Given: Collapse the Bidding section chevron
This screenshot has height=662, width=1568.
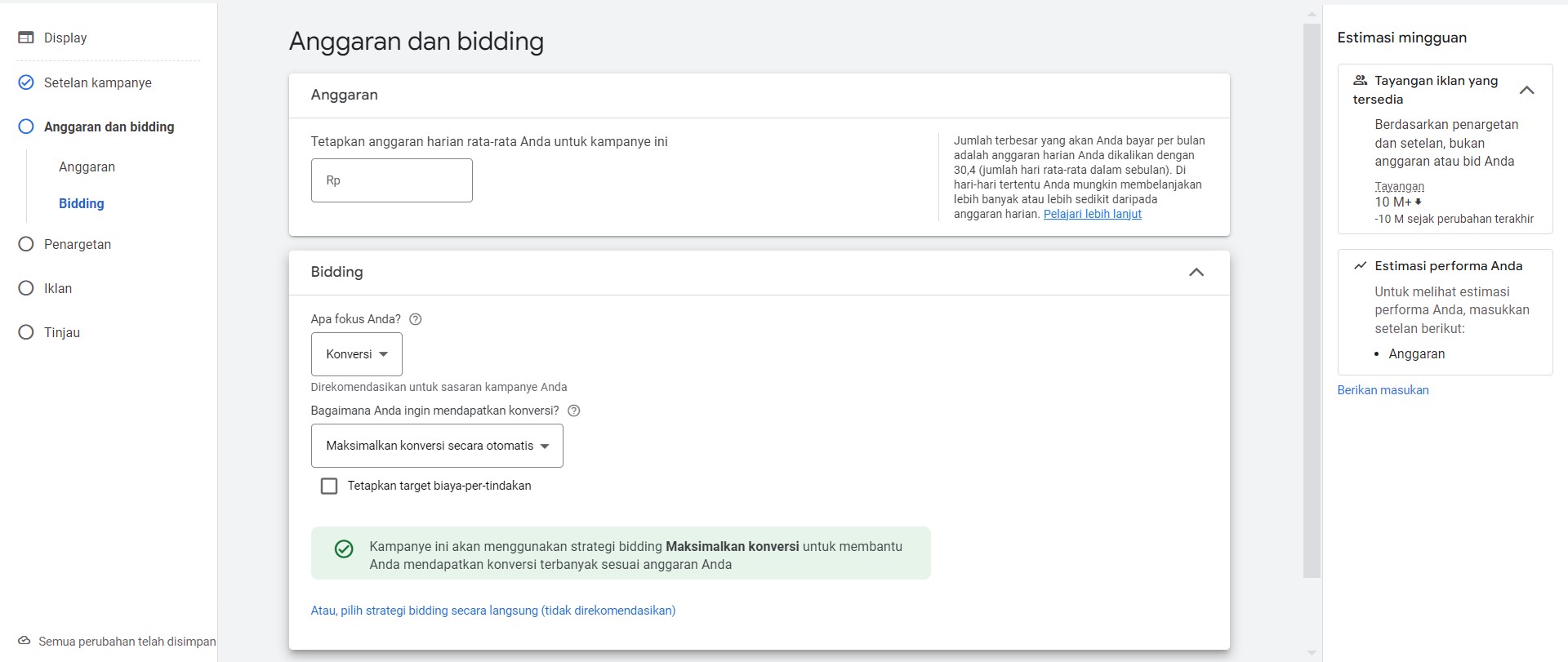Looking at the screenshot, I should [1196, 273].
